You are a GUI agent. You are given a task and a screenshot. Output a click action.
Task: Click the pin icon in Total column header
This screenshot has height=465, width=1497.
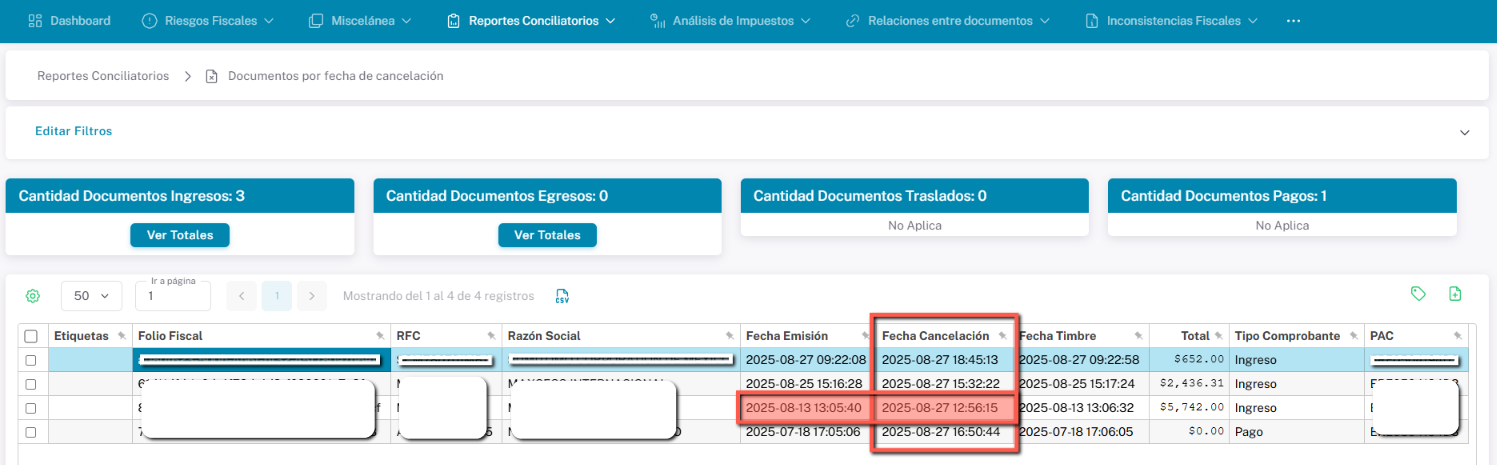tap(1218, 336)
